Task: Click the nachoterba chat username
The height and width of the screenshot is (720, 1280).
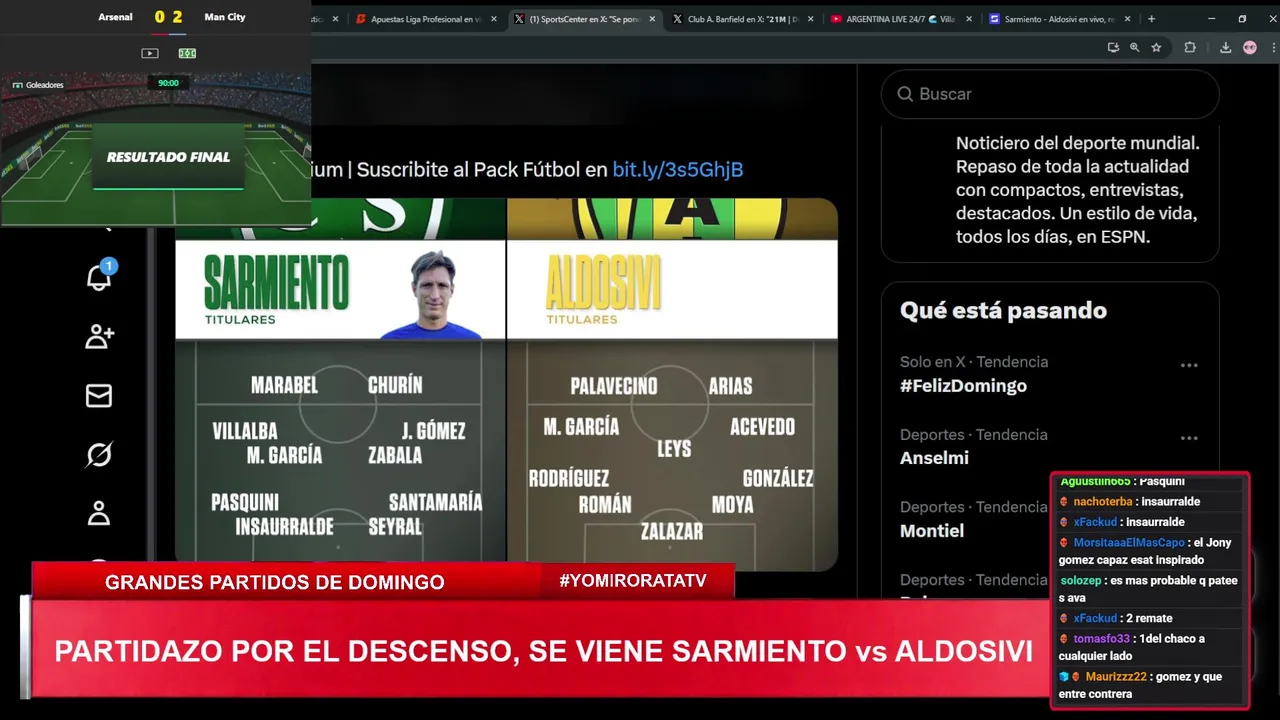Action: point(1103,502)
